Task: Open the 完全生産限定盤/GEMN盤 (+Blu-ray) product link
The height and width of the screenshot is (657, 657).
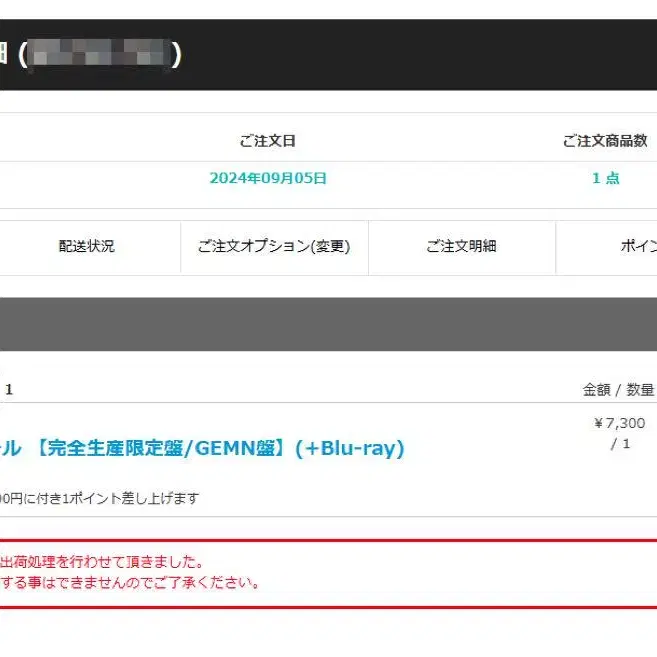Action: pyautogui.click(x=202, y=448)
